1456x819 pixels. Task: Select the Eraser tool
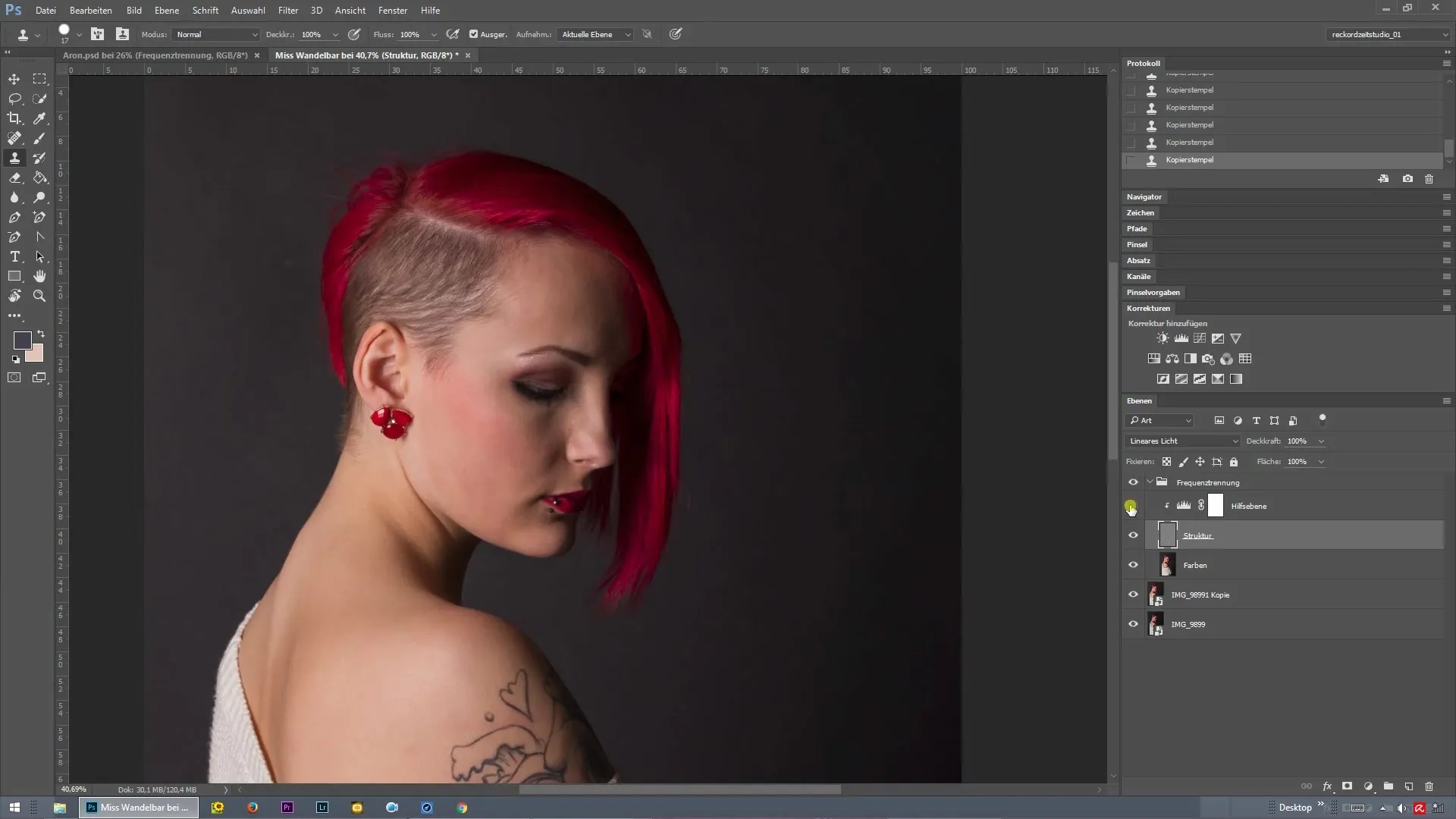(14, 177)
